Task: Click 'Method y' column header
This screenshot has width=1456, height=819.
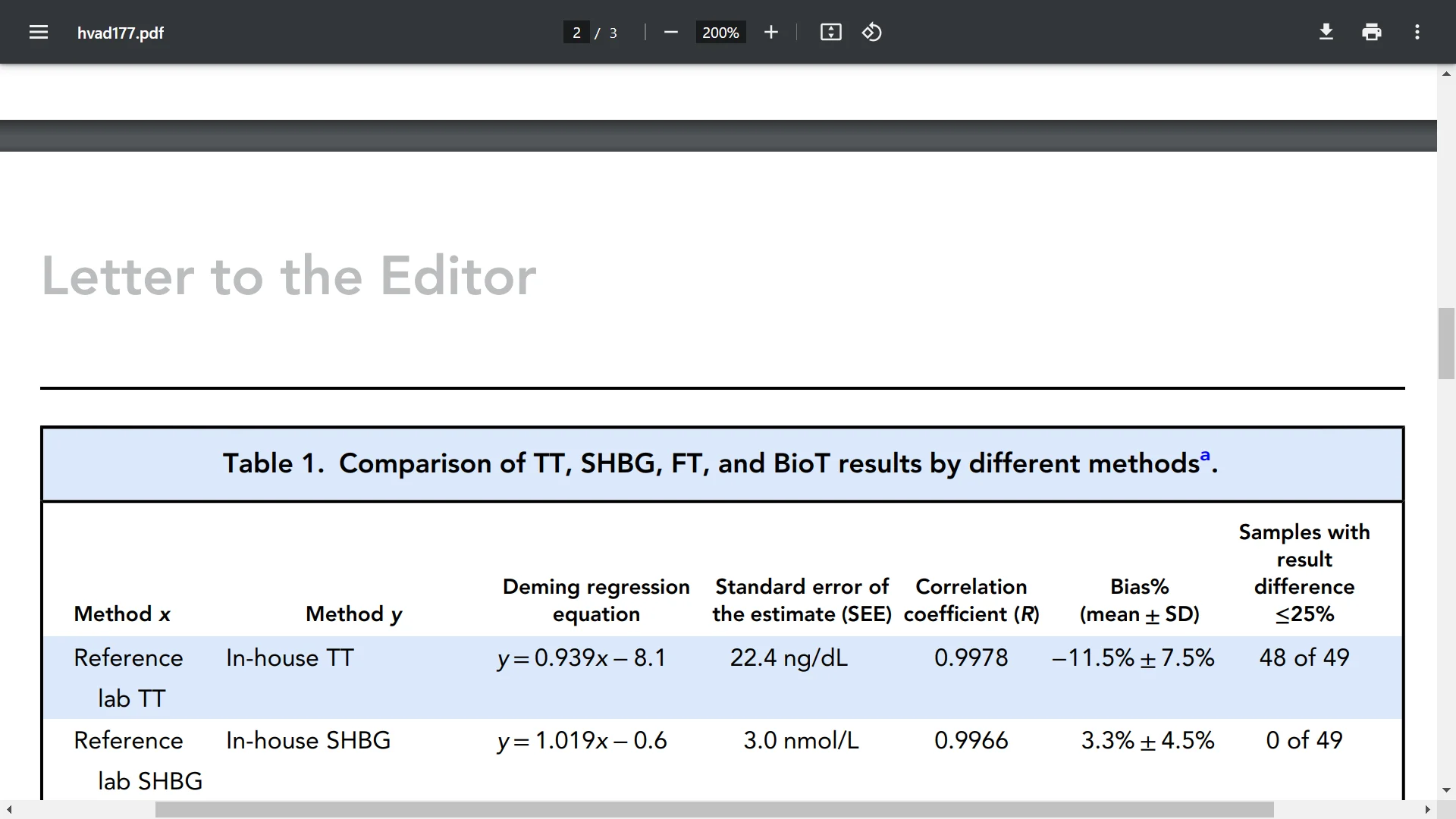Action: pyautogui.click(x=354, y=613)
